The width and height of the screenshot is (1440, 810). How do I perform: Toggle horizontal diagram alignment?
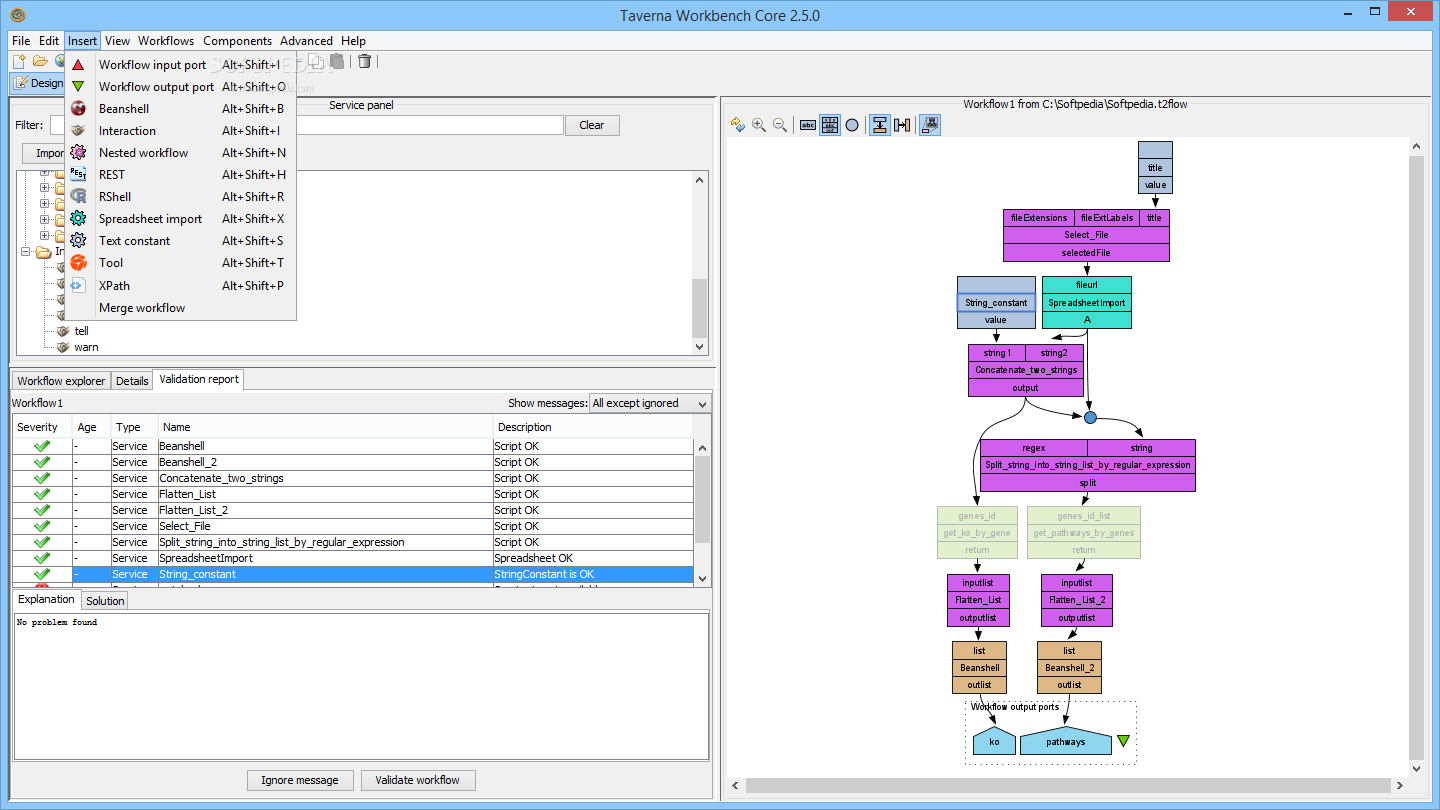click(902, 125)
